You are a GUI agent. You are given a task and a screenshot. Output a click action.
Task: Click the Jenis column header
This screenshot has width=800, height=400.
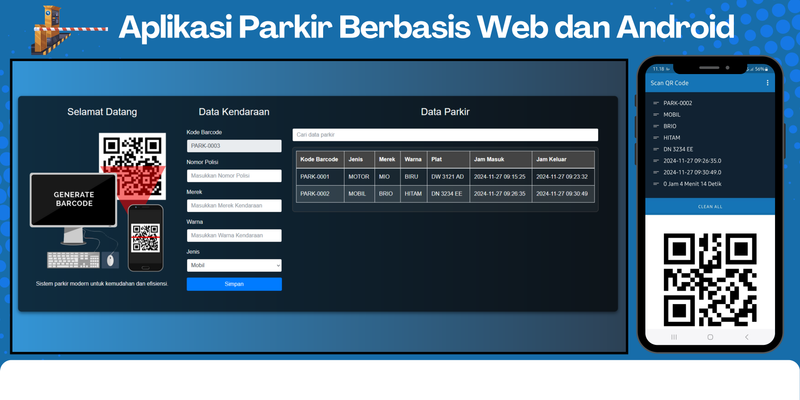(359, 159)
